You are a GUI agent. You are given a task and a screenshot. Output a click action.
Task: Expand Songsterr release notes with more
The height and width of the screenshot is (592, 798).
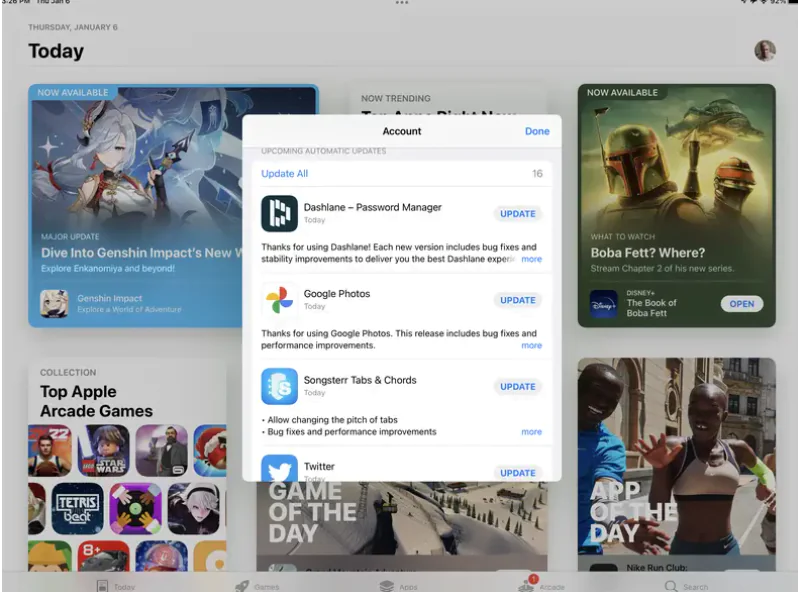coord(531,432)
